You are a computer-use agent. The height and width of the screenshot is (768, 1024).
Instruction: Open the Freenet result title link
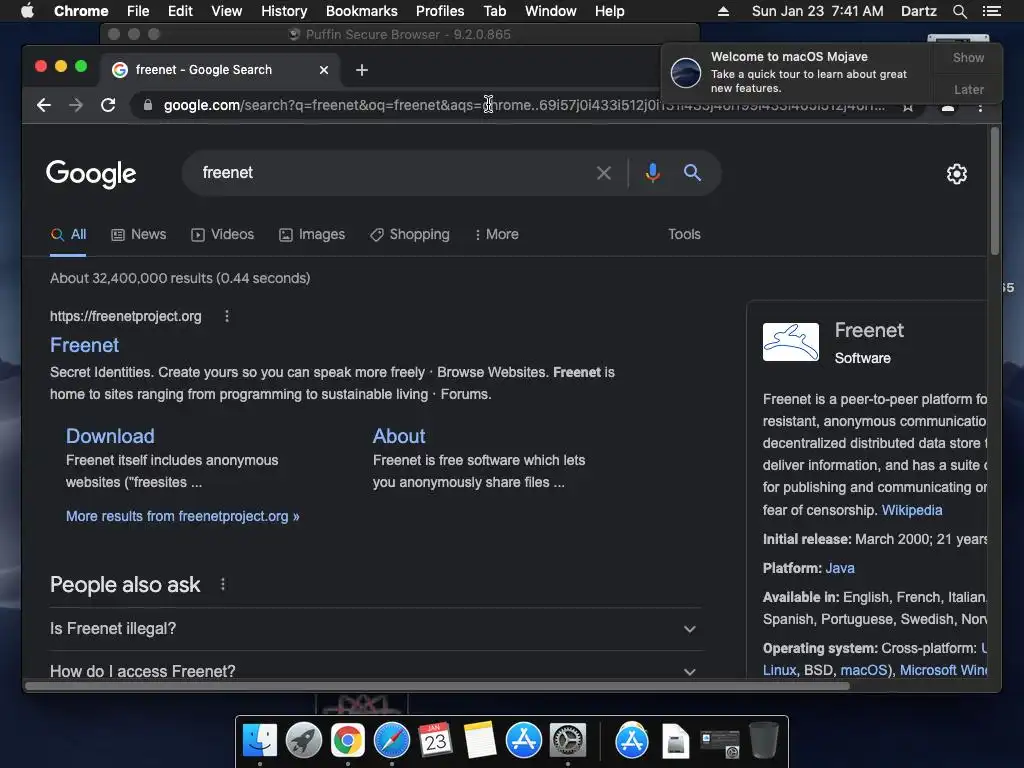click(x=85, y=345)
